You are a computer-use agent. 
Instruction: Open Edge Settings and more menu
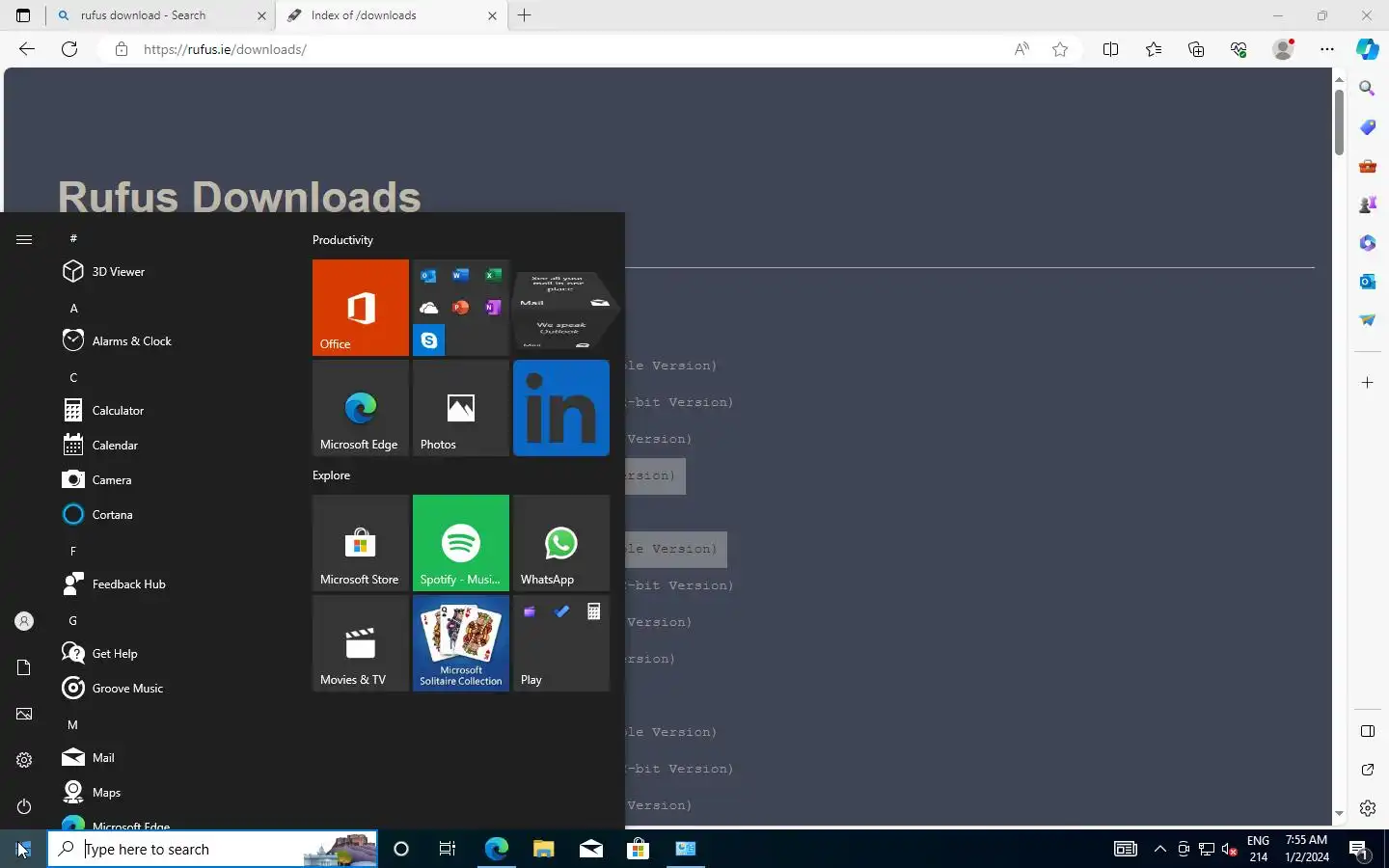(1327, 49)
